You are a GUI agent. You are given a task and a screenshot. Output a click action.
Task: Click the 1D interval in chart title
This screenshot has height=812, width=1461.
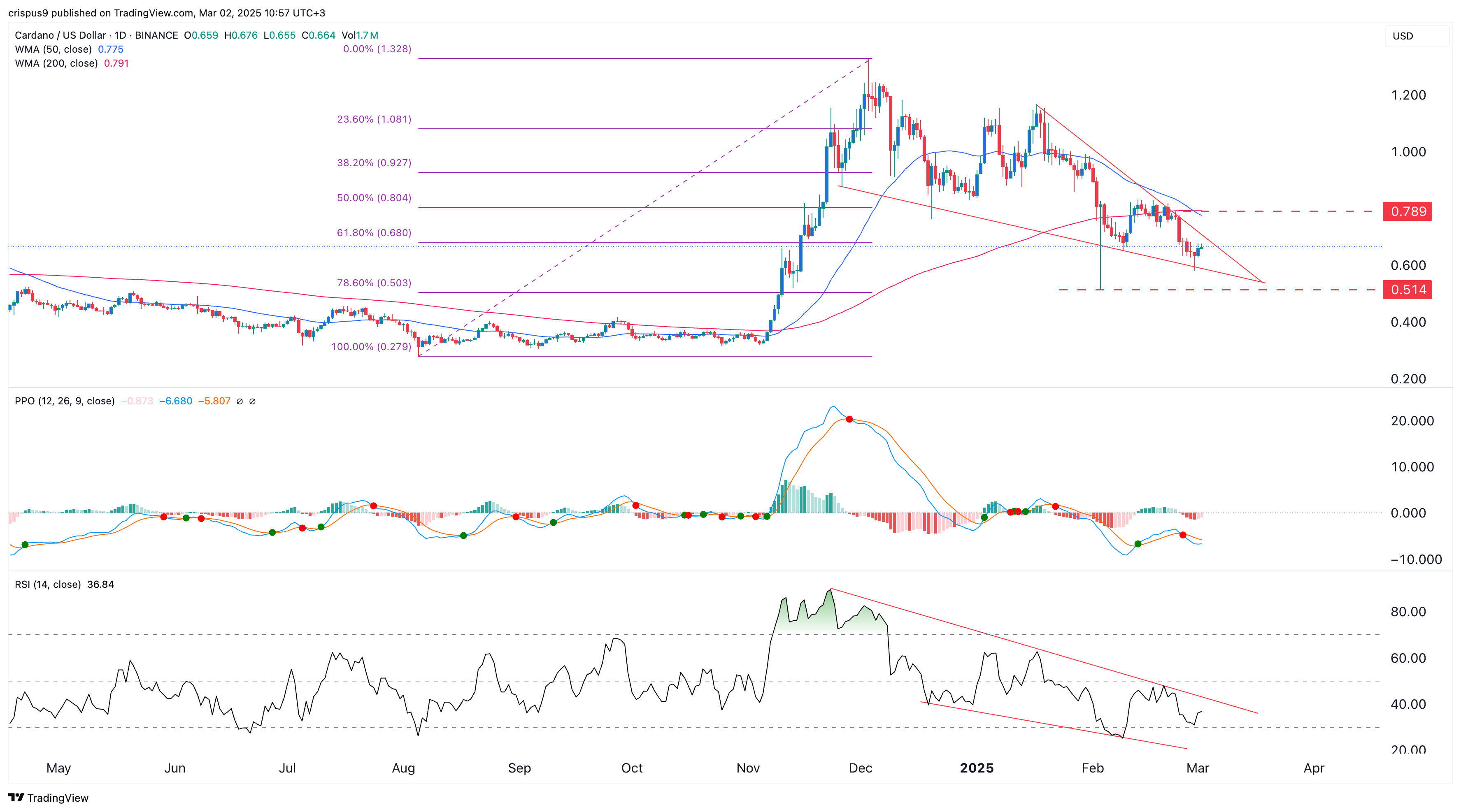coord(120,35)
